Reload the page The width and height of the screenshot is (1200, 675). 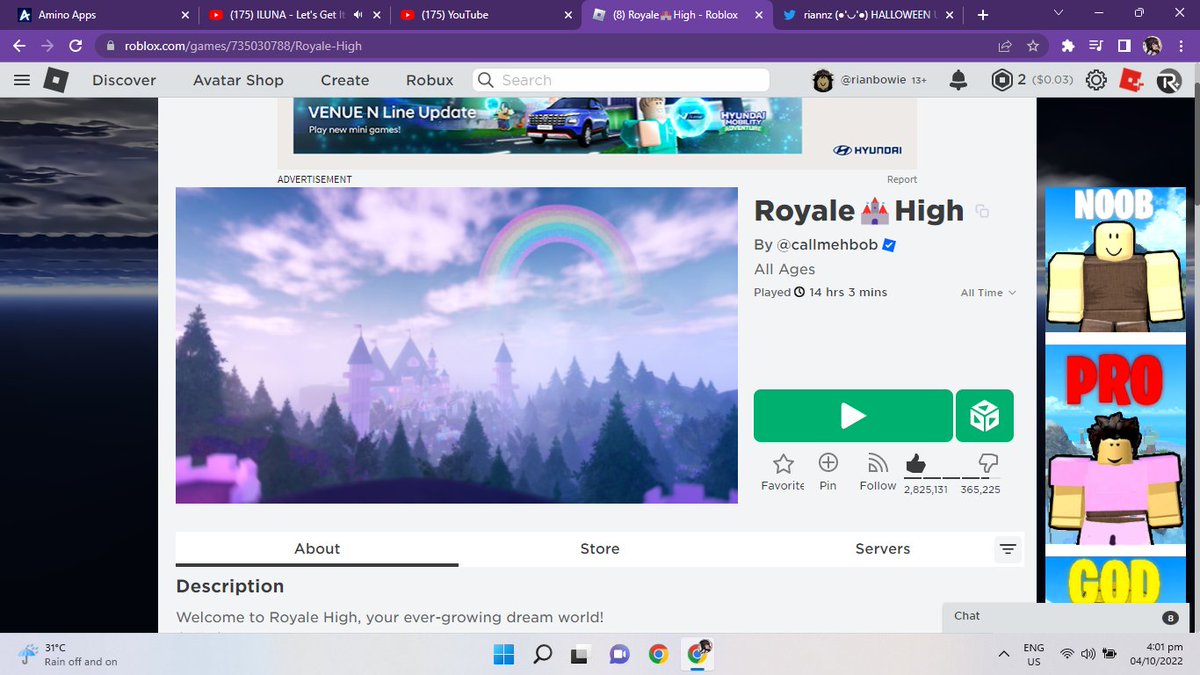tap(75, 46)
